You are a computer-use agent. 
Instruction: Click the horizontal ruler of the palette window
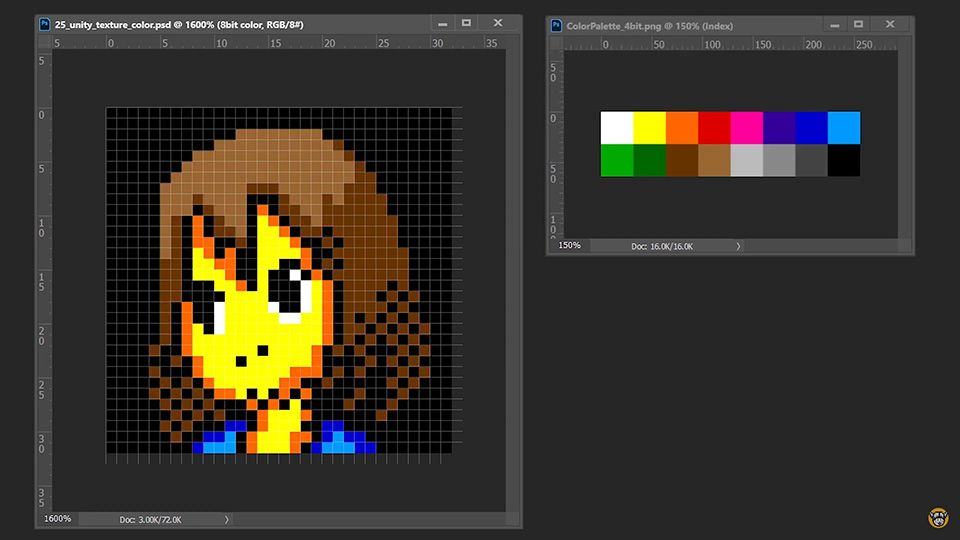pyautogui.click(x=731, y=44)
